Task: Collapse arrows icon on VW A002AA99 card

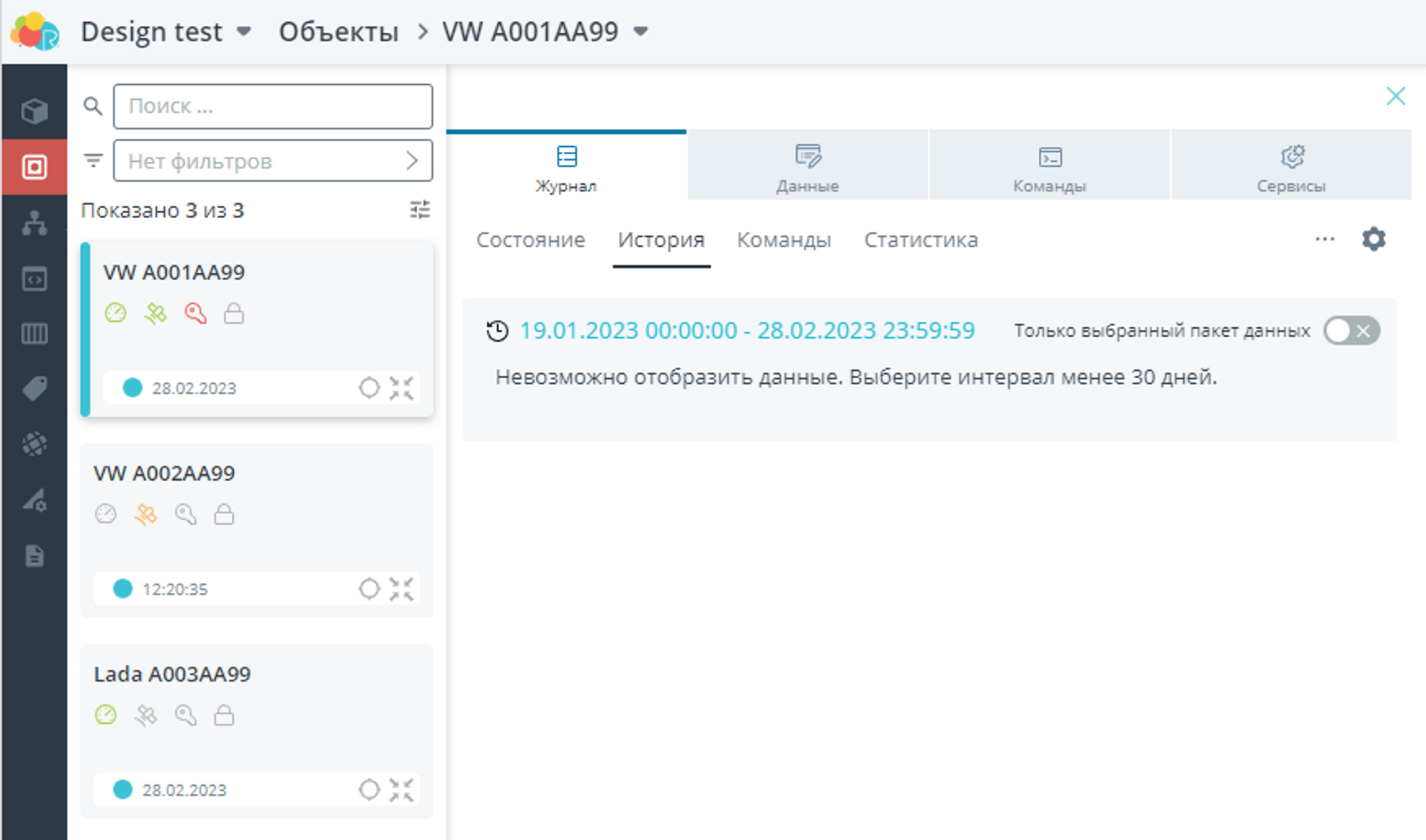Action: (401, 589)
